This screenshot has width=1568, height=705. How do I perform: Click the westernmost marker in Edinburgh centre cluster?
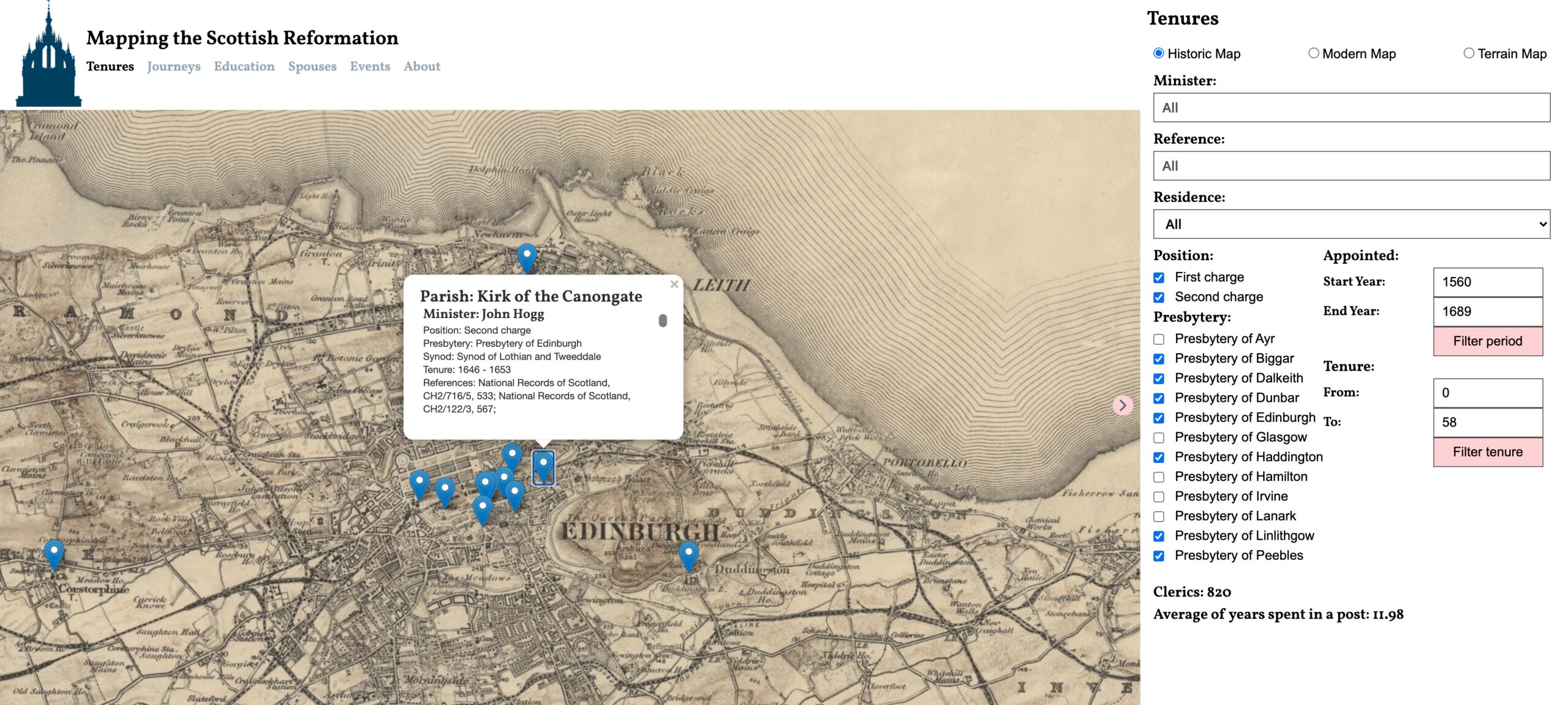pyautogui.click(x=419, y=486)
